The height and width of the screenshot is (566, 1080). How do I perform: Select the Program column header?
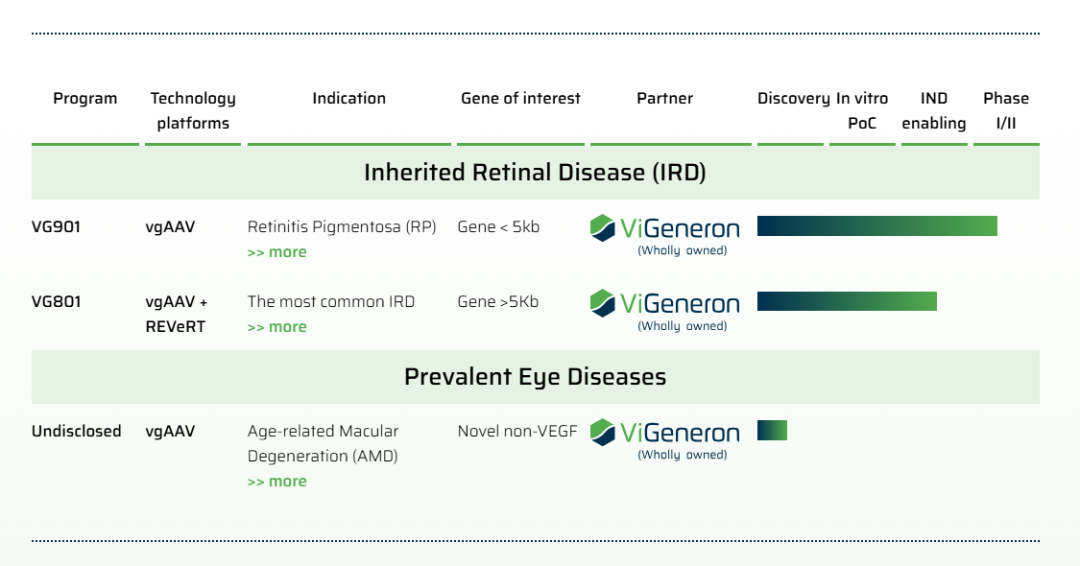tap(85, 98)
